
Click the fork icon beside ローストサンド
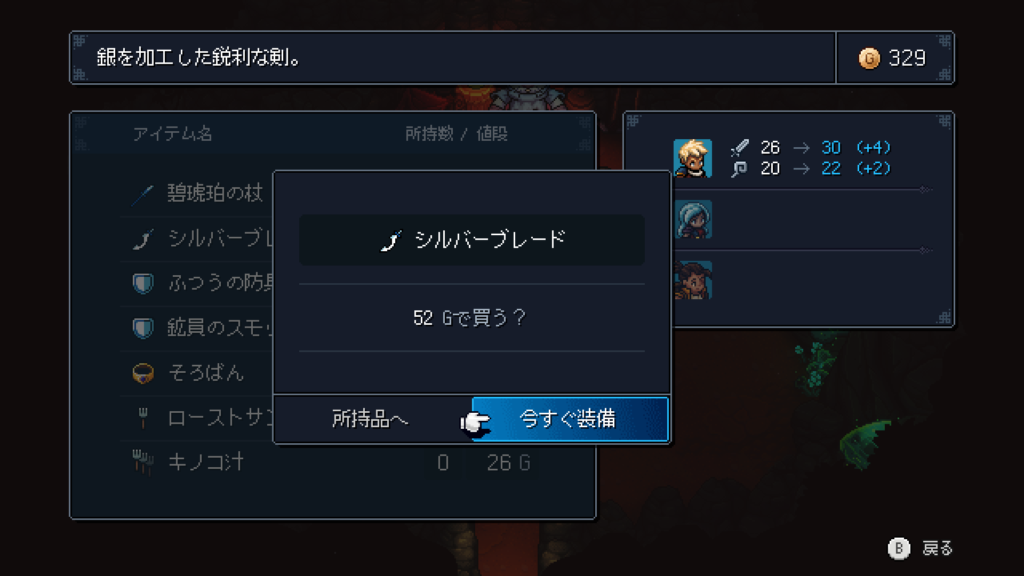pos(143,418)
